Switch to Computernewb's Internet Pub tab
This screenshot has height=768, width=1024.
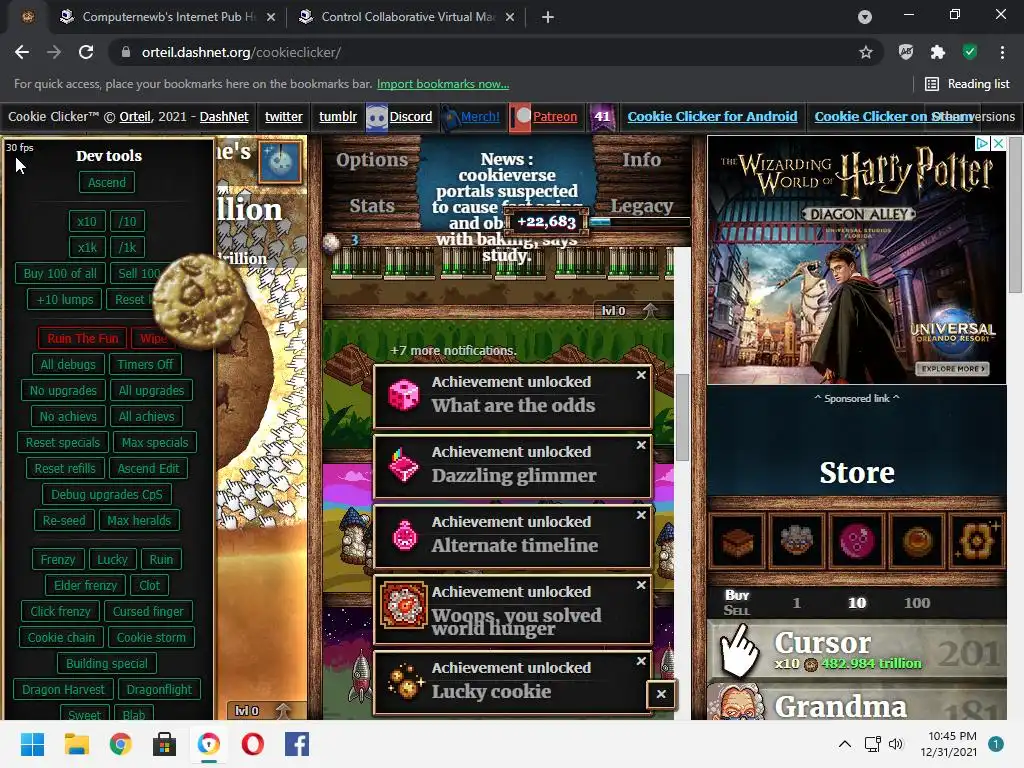click(167, 17)
